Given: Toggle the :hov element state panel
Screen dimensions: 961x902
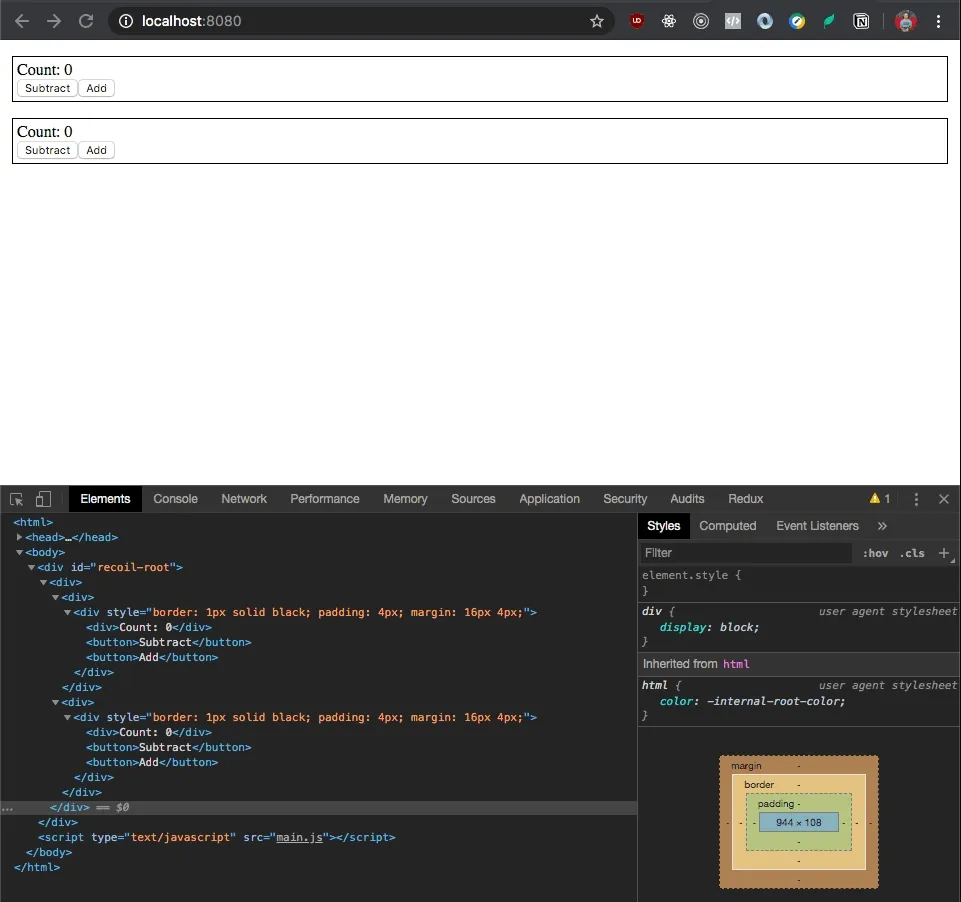Looking at the screenshot, I should pyautogui.click(x=875, y=553).
